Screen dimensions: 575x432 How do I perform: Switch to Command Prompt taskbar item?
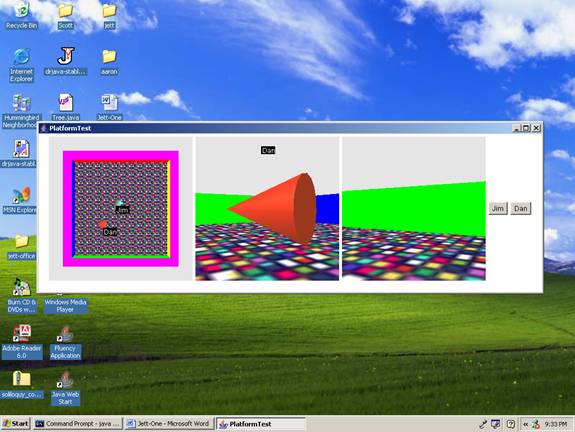click(77, 424)
